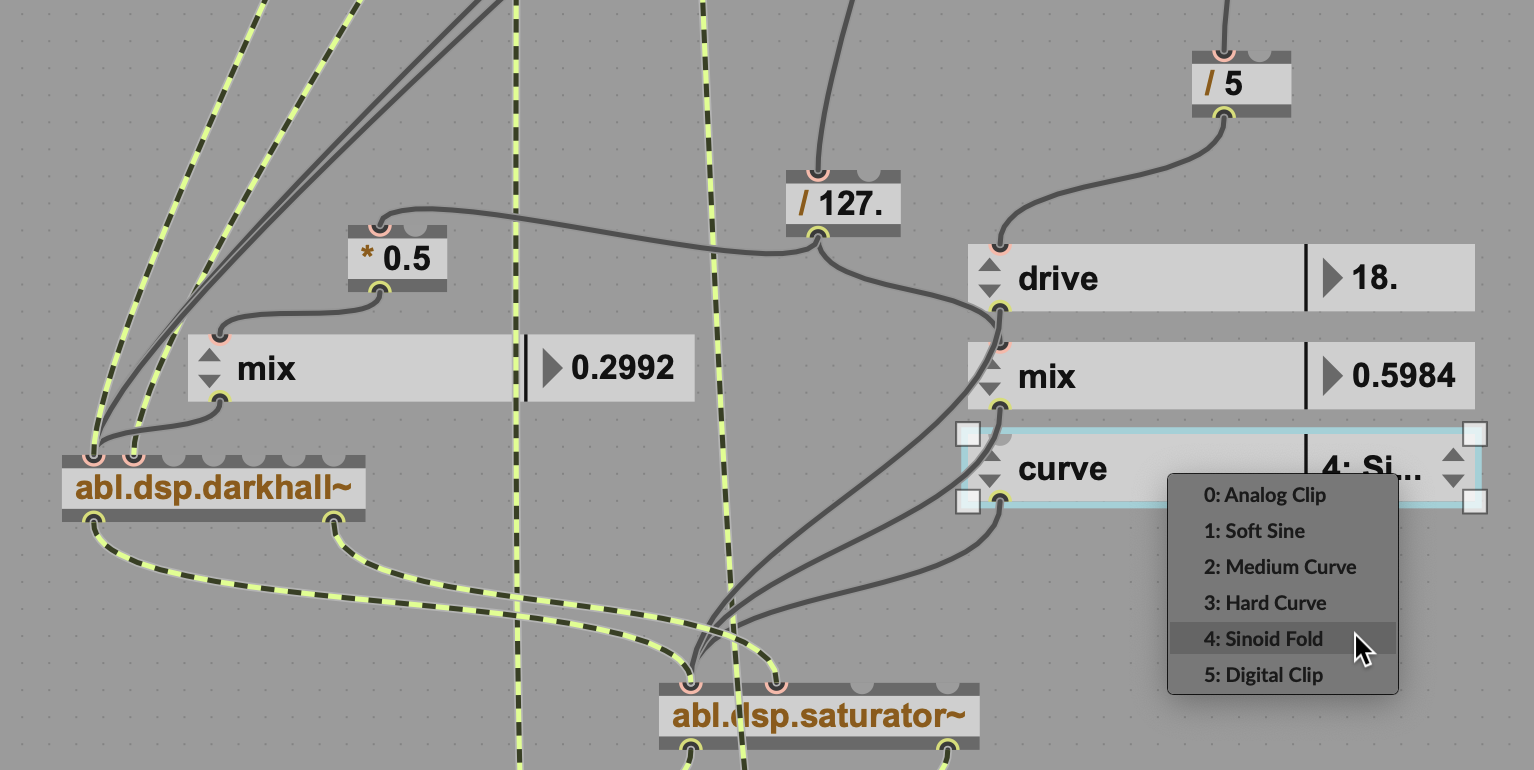1534x770 pixels.
Task: Click the abl.dsp.darkhall~ object box
Action: pyautogui.click(x=213, y=489)
